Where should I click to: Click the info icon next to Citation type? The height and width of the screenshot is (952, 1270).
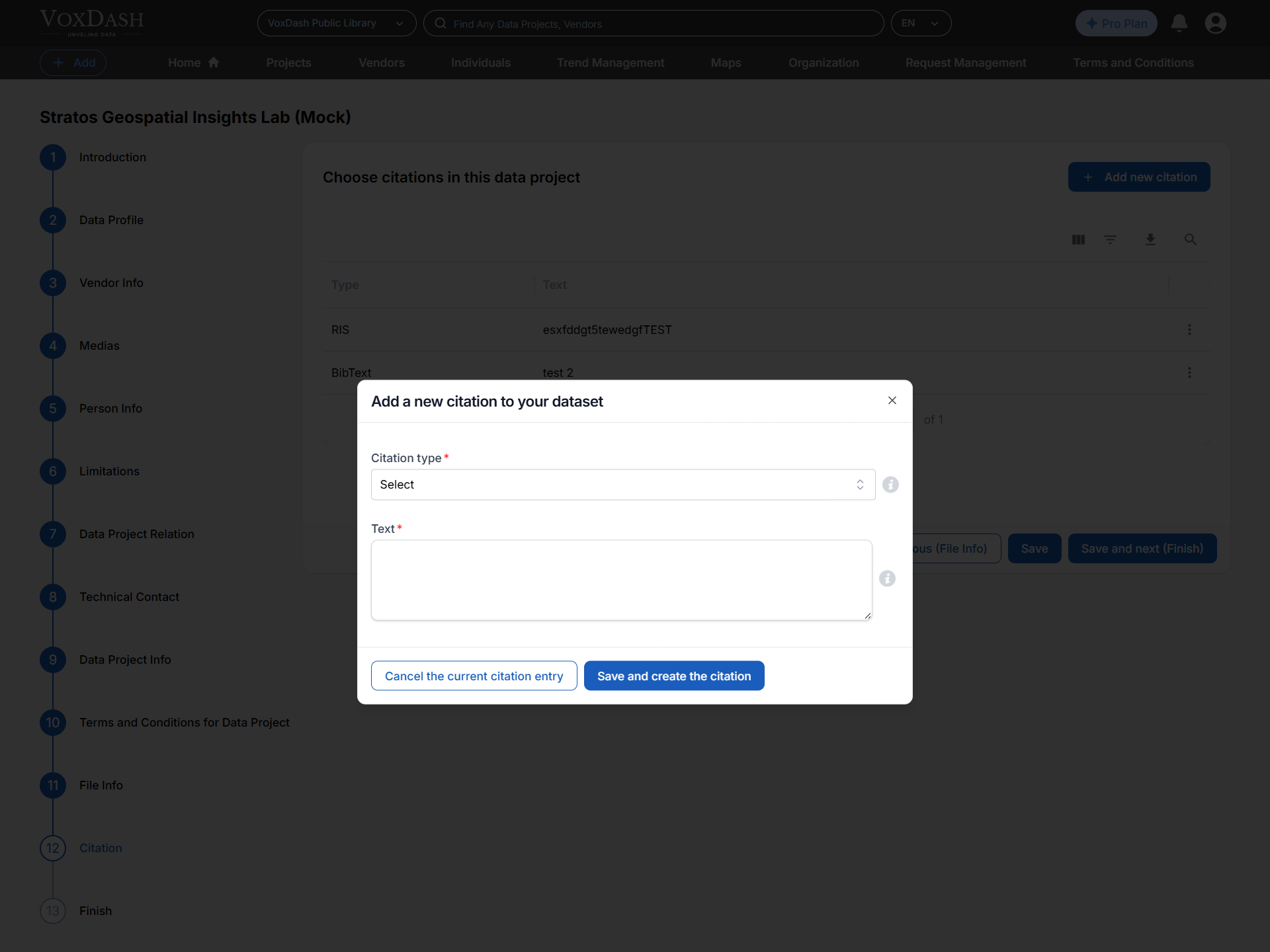[890, 485]
